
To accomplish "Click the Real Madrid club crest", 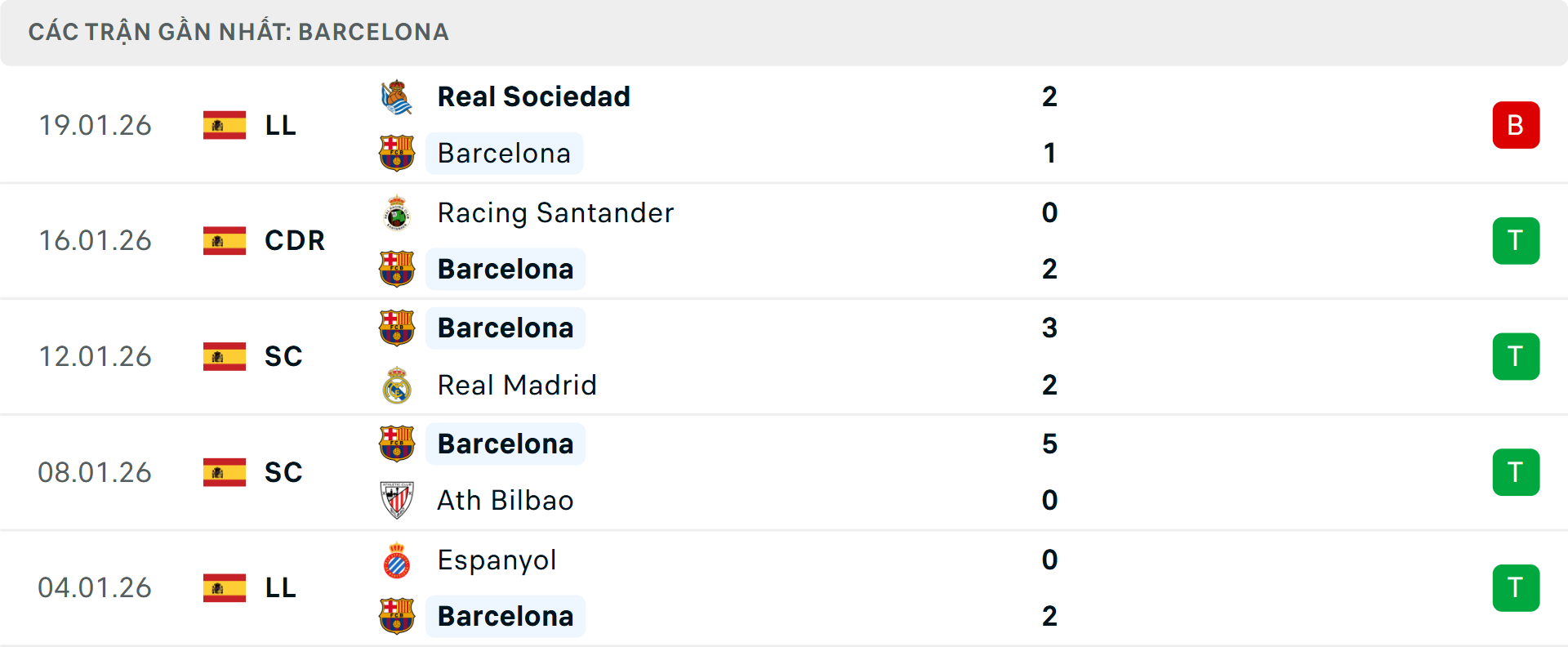I will 398,385.
